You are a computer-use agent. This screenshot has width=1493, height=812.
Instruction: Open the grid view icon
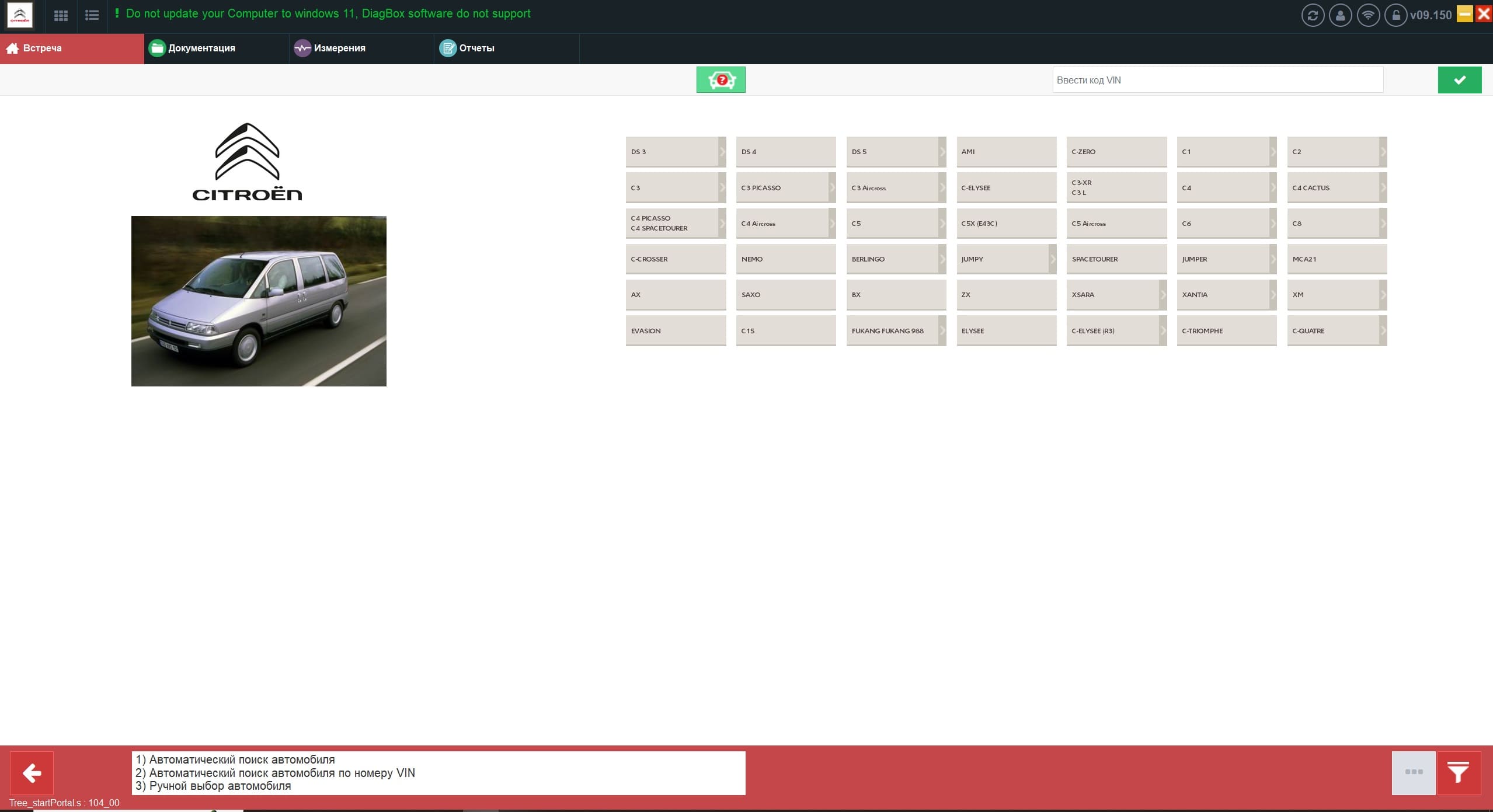(x=61, y=15)
